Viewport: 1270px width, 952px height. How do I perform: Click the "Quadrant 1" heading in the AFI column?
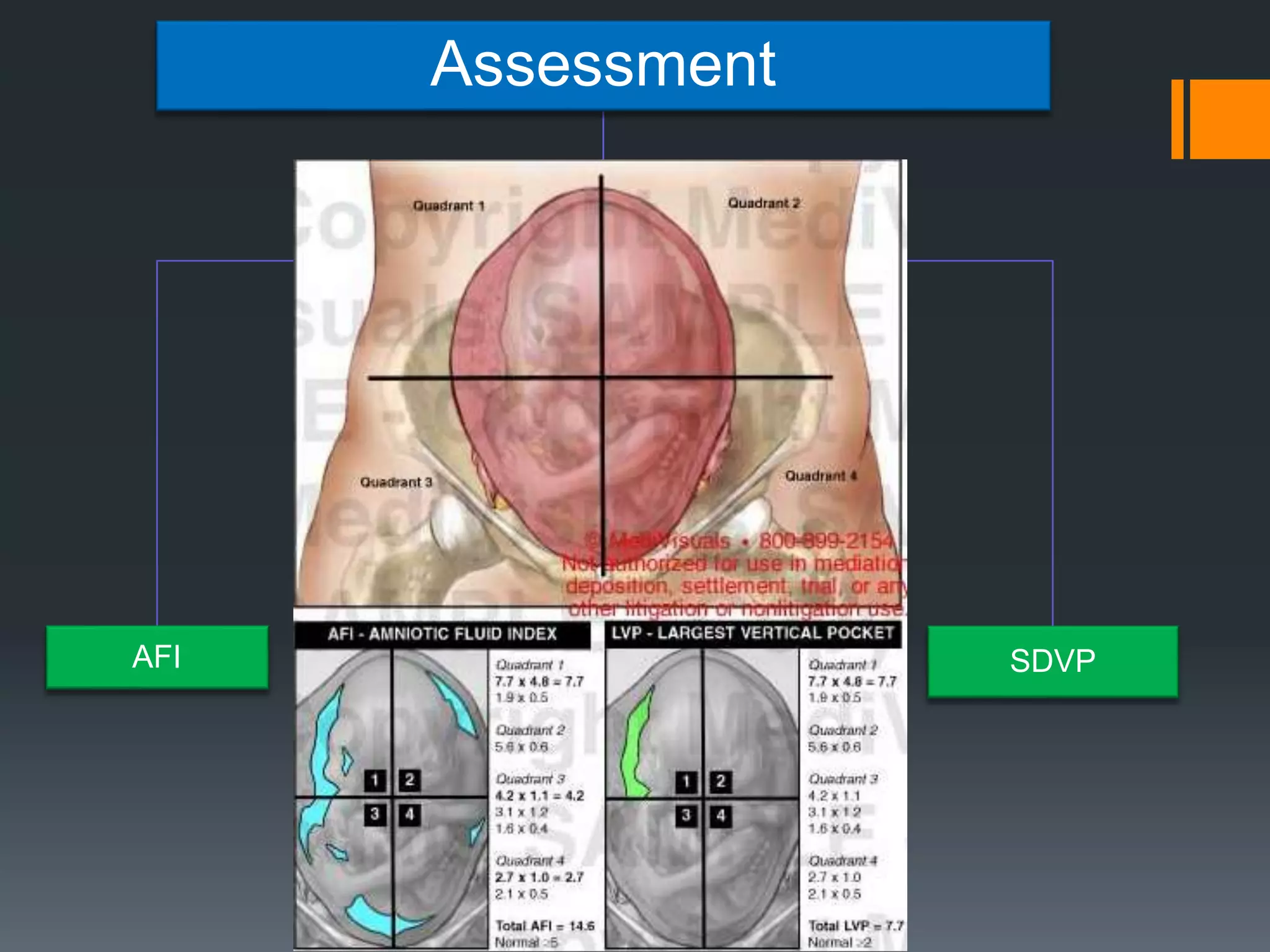529,664
